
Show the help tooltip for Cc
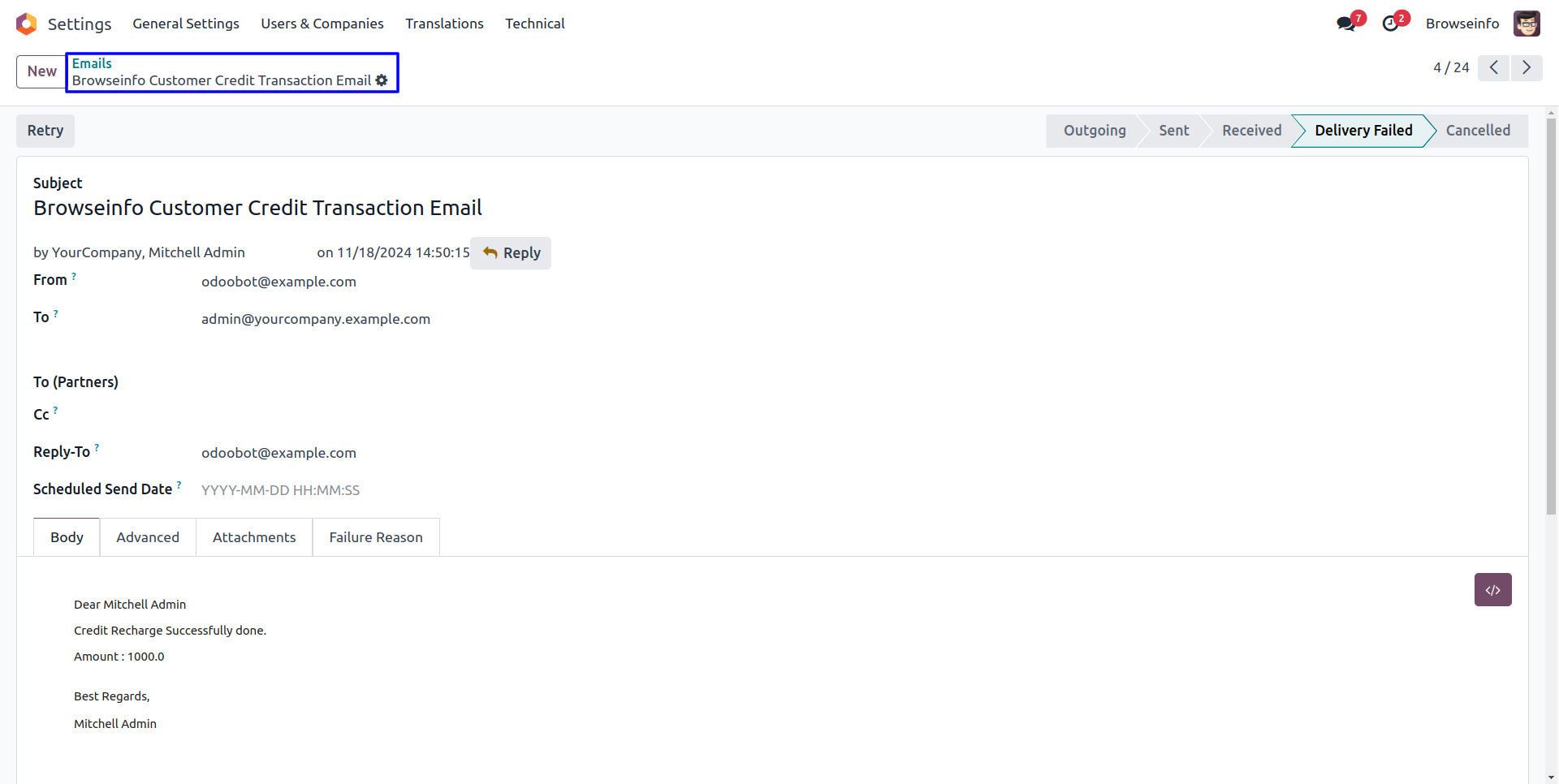coord(55,411)
